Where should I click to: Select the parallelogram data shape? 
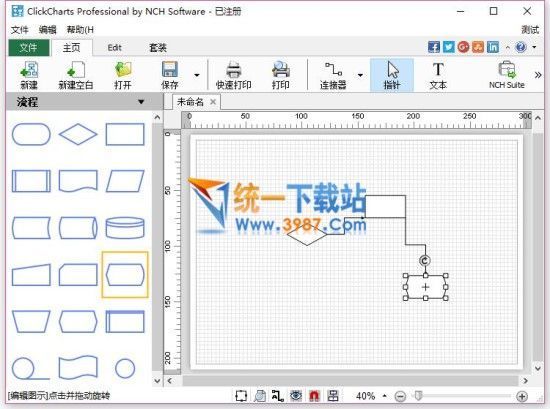tap(125, 181)
